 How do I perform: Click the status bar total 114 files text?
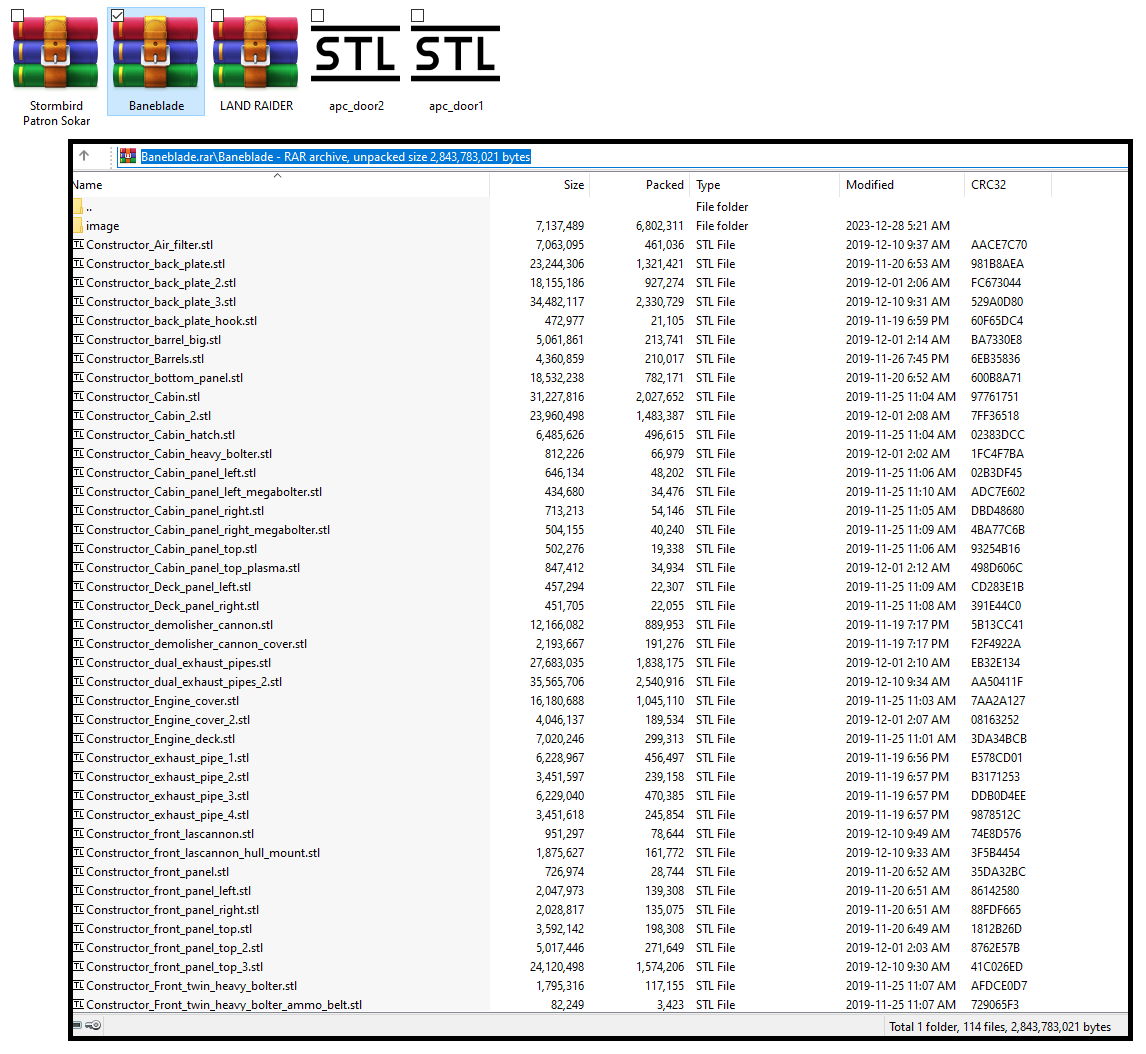(1000, 1027)
